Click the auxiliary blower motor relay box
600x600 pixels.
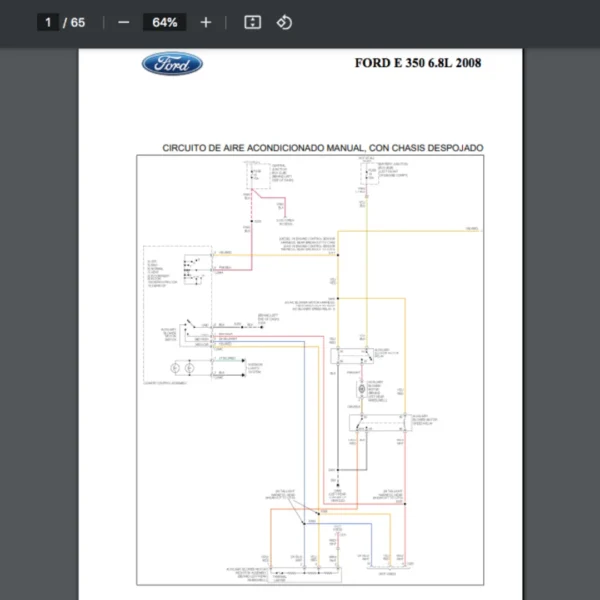click(x=351, y=354)
